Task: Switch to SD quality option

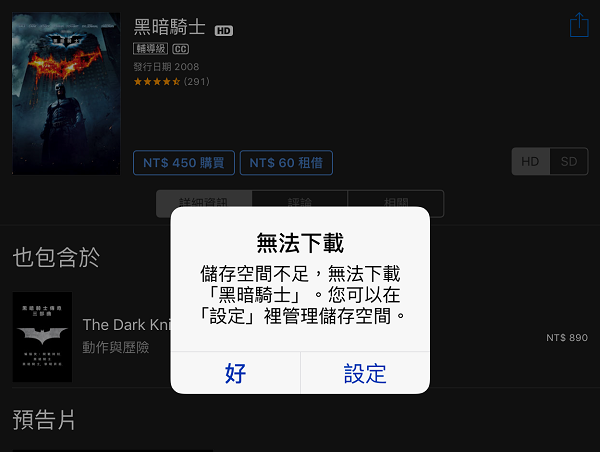Action: pyautogui.click(x=569, y=162)
